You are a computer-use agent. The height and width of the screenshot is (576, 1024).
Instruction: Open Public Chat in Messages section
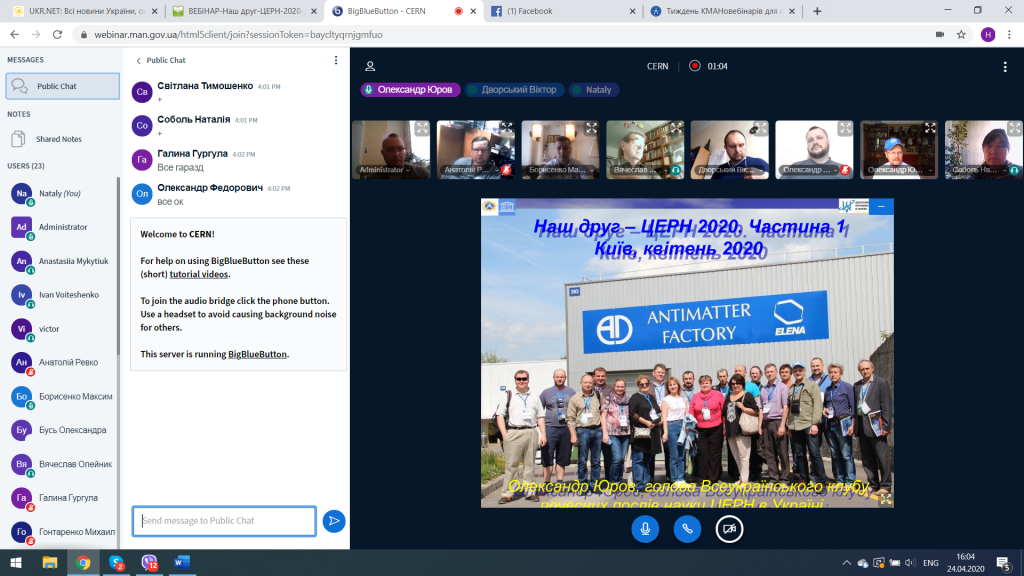tap(63, 86)
